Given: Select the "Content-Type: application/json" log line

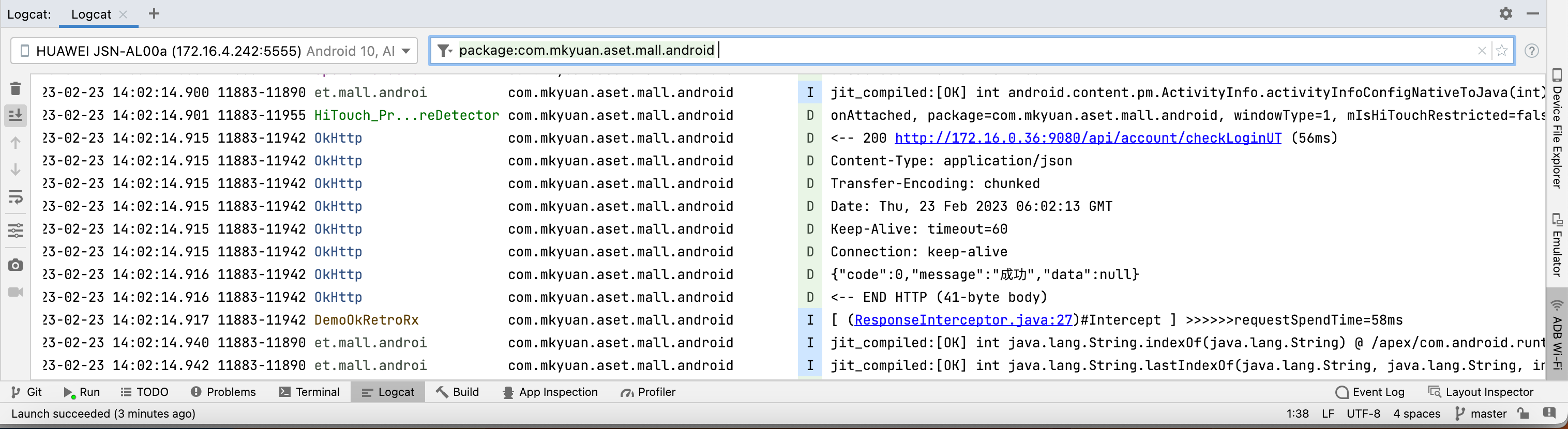Looking at the screenshot, I should pyautogui.click(x=951, y=161).
